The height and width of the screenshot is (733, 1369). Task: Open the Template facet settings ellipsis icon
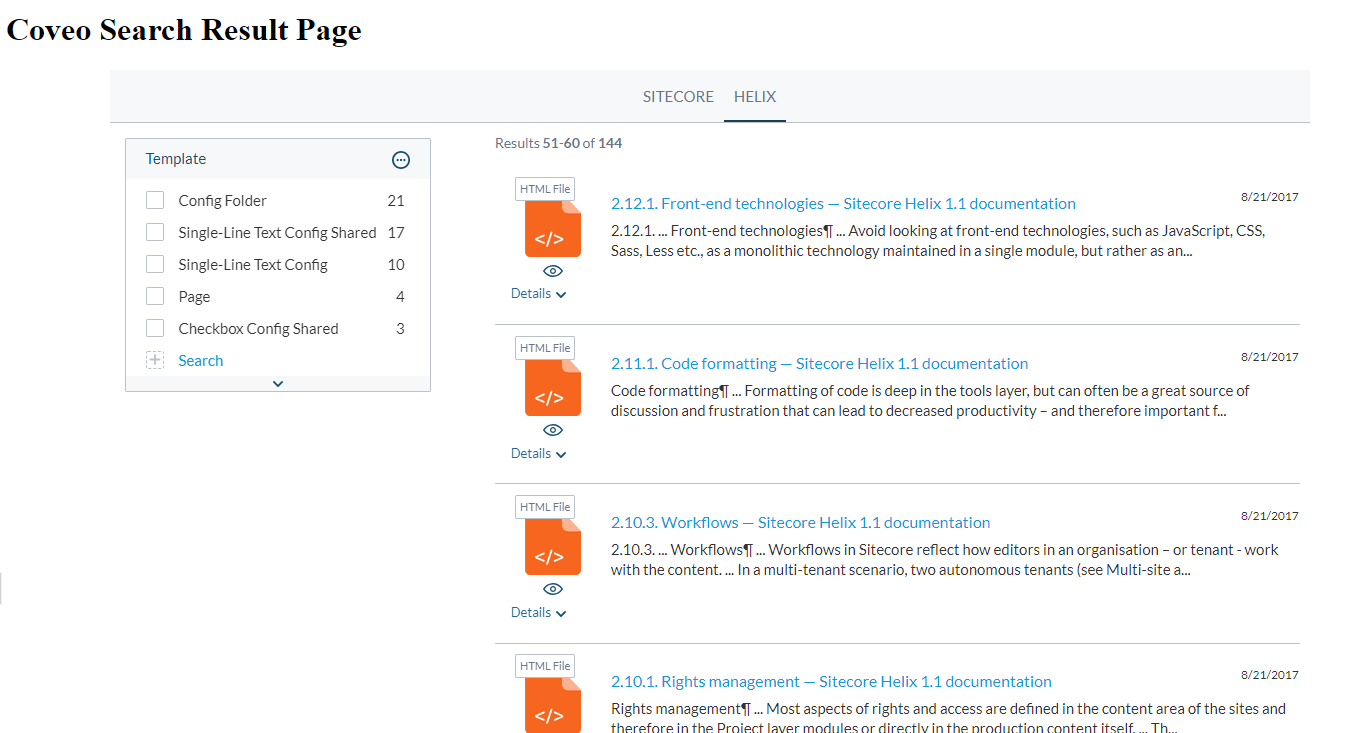[401, 160]
